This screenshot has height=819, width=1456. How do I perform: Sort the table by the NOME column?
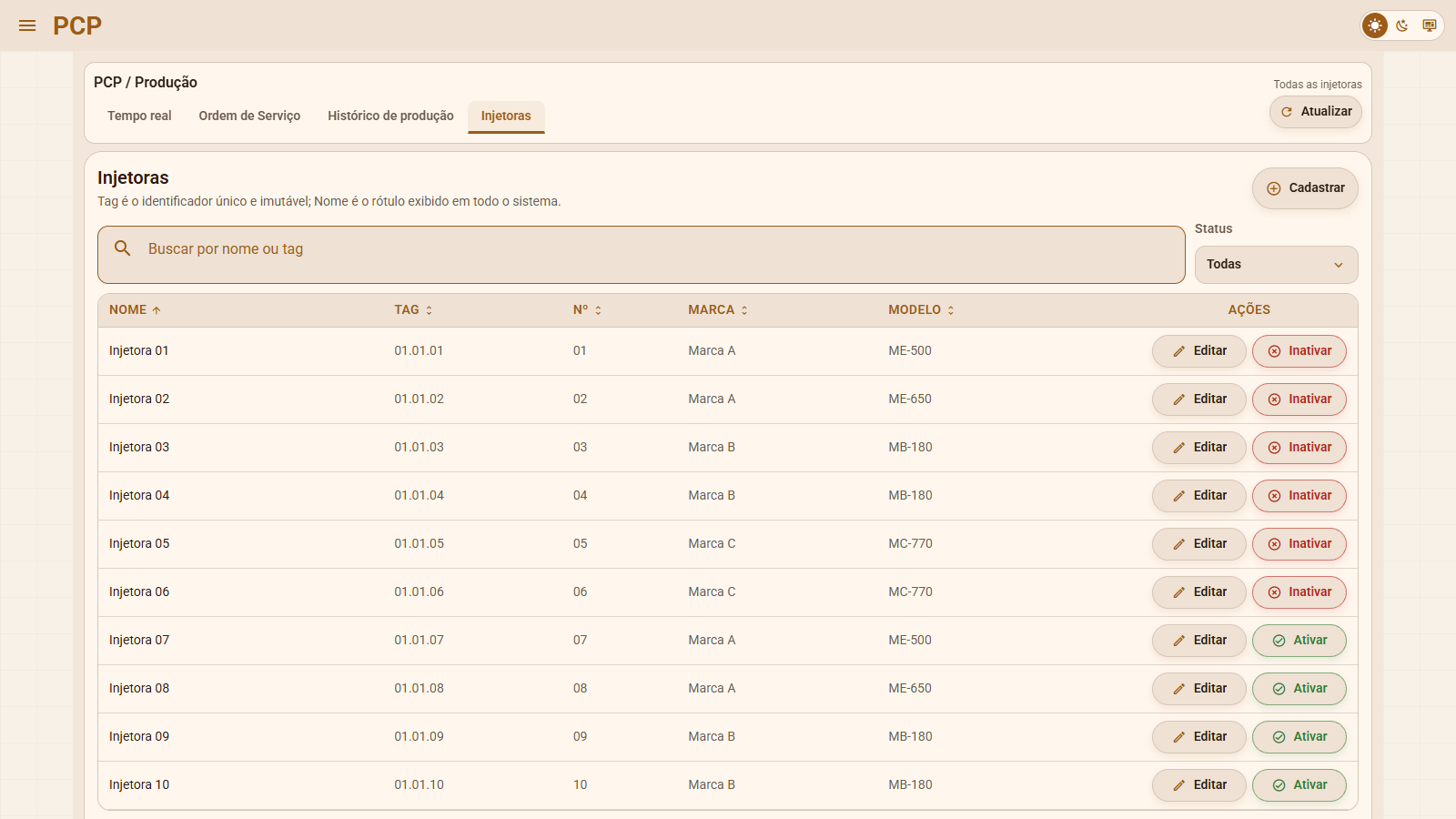click(x=135, y=310)
